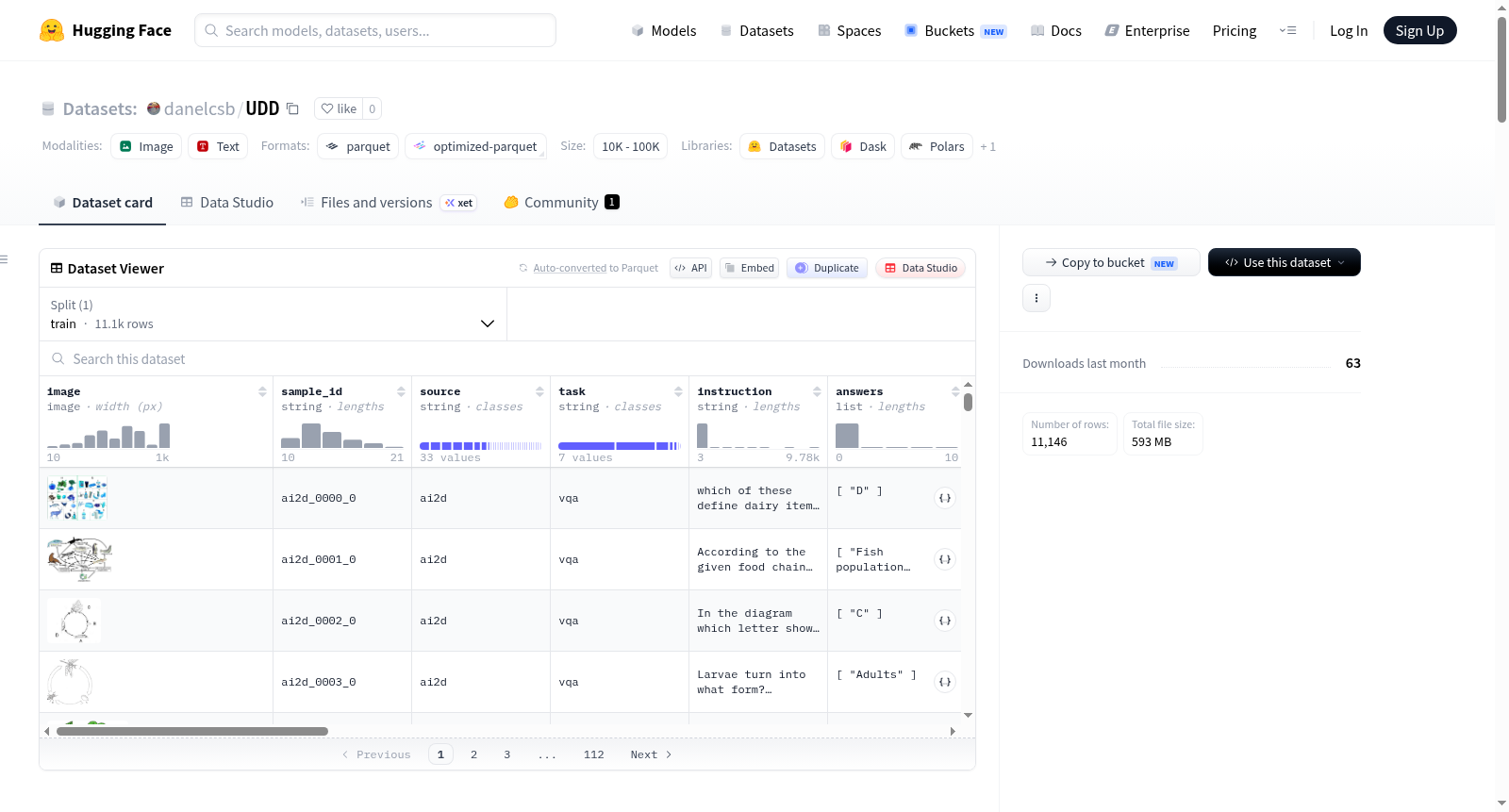This screenshot has height=812, width=1509.
Task: Jump to page 112 of the dataset
Action: (x=593, y=754)
